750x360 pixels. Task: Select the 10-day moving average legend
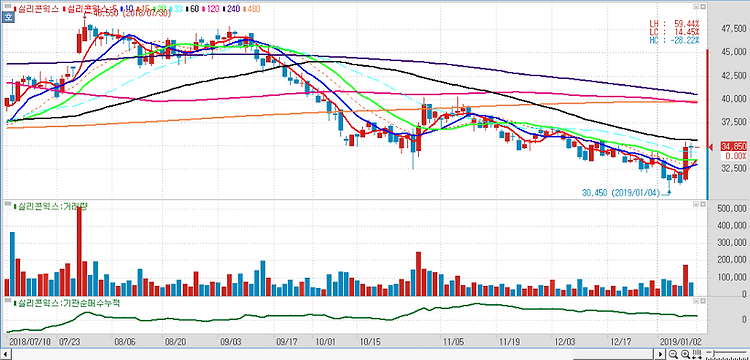coord(127,9)
